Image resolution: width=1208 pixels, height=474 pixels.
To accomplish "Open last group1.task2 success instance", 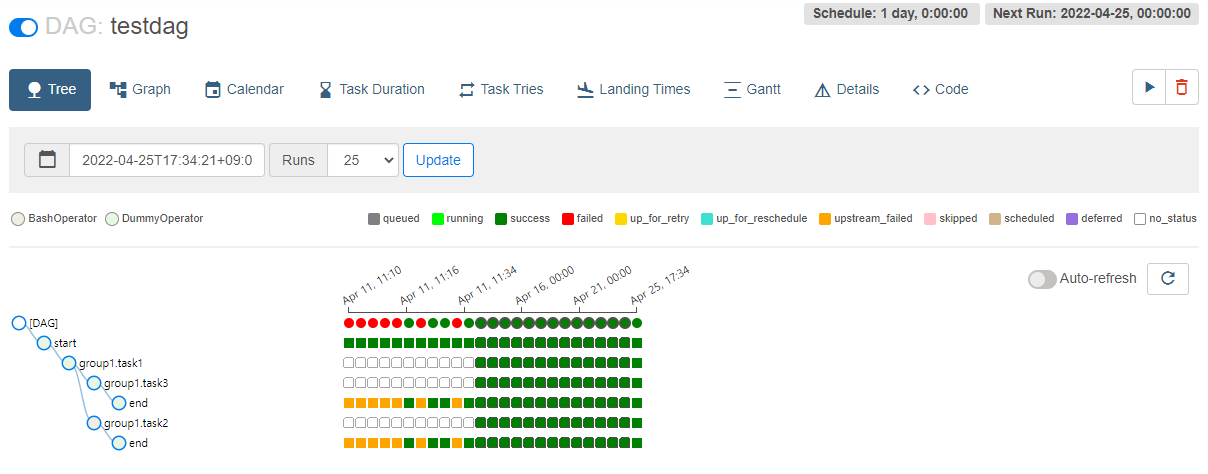I will pyautogui.click(x=637, y=423).
